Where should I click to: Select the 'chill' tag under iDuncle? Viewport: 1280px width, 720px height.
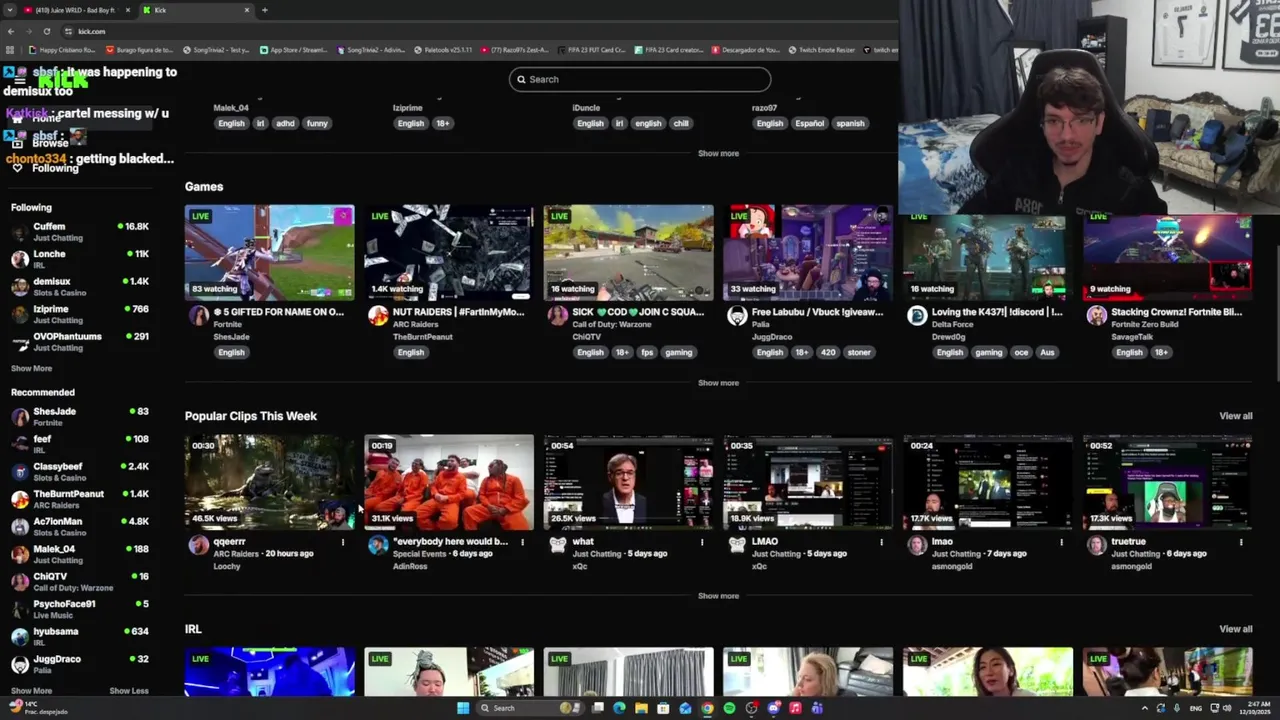[681, 123]
